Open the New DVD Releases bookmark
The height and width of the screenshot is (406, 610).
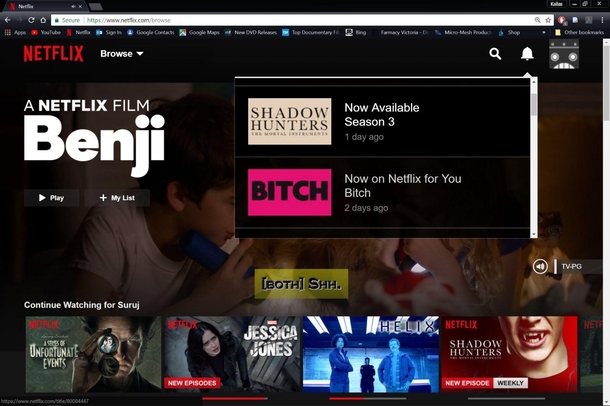251,32
